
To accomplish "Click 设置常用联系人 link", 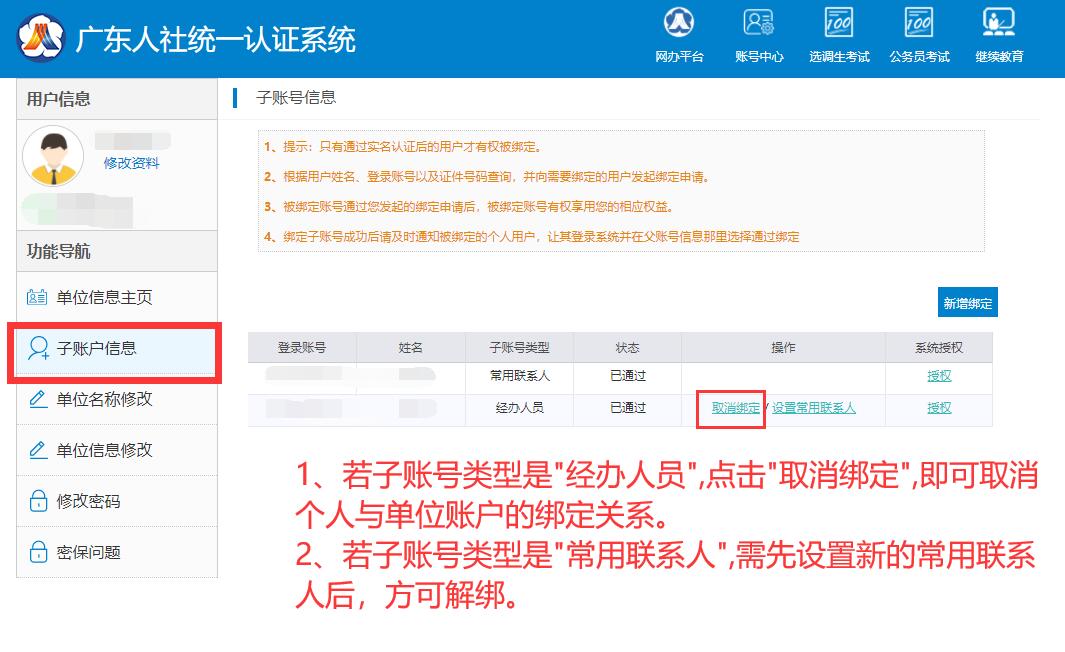I will pos(813,408).
